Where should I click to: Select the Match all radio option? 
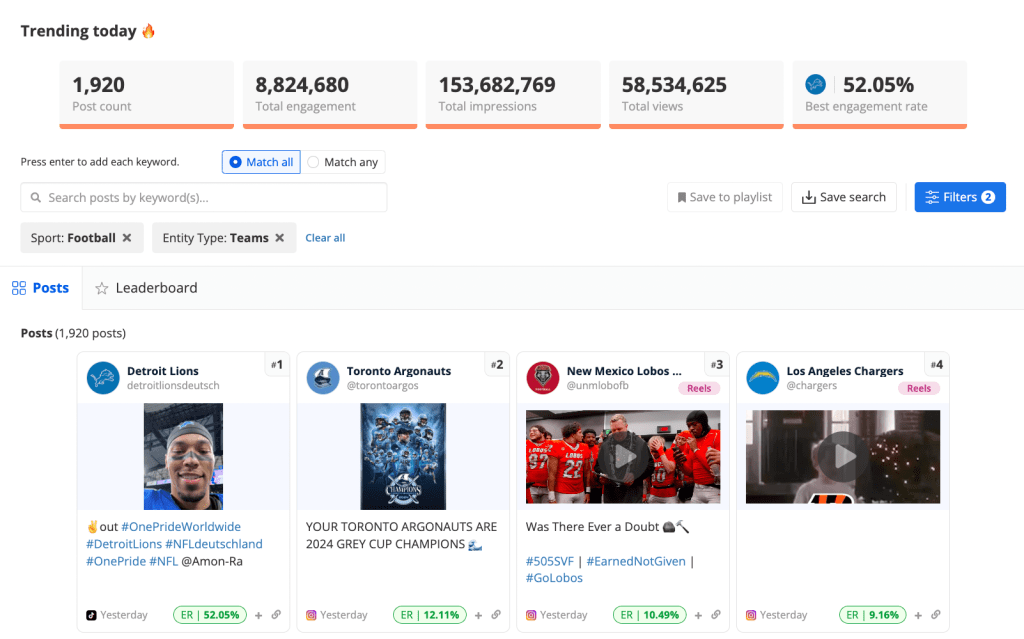(236, 162)
